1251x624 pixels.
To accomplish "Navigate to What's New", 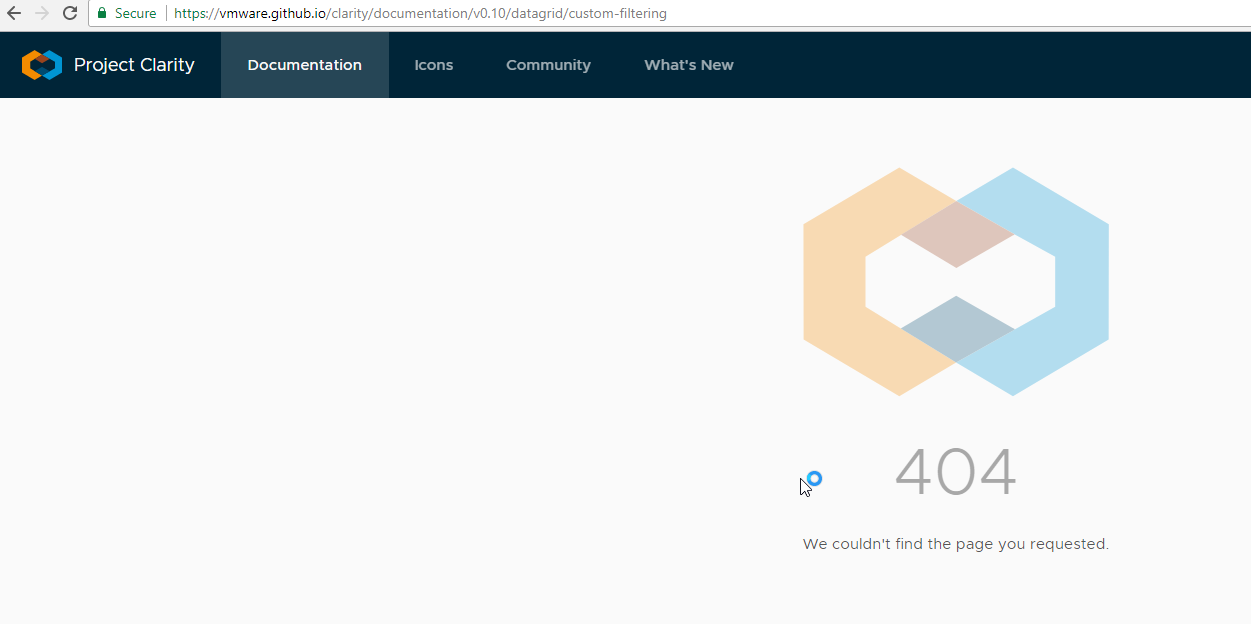I will tap(688, 64).
